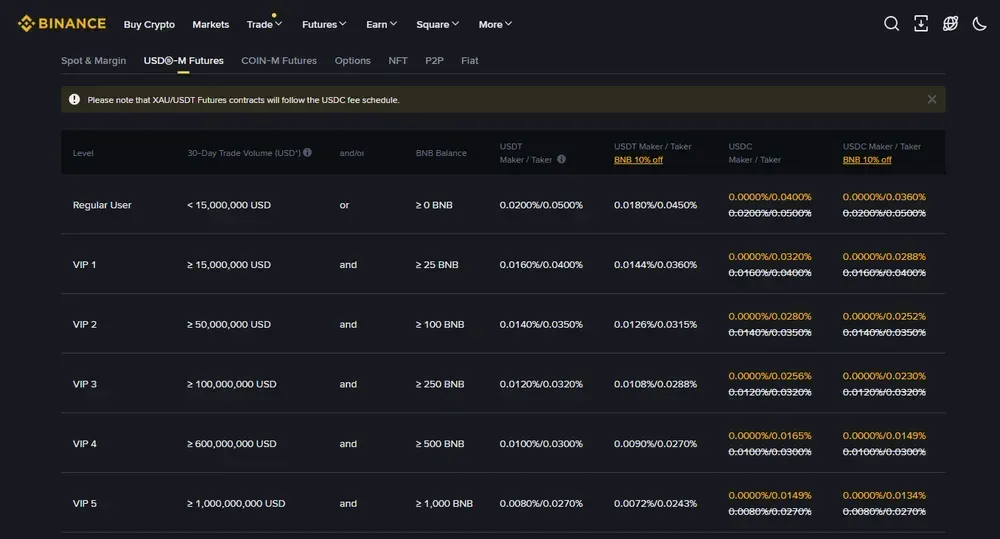Go to Buy Crypto page
The width and height of the screenshot is (1000, 539).
tap(149, 24)
